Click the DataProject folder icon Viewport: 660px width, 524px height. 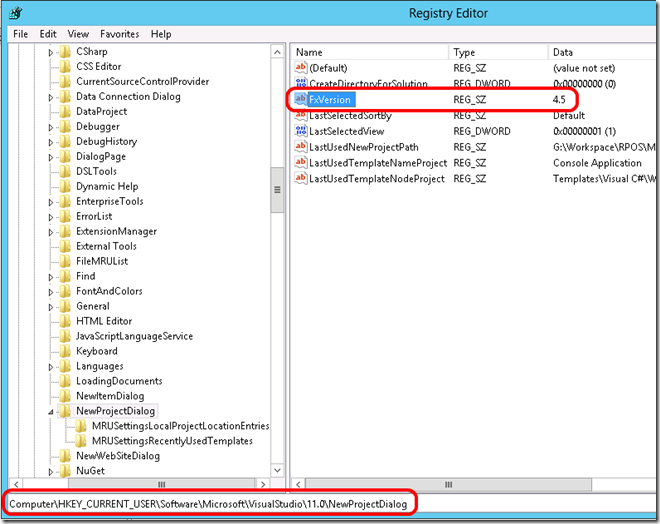(x=65, y=112)
